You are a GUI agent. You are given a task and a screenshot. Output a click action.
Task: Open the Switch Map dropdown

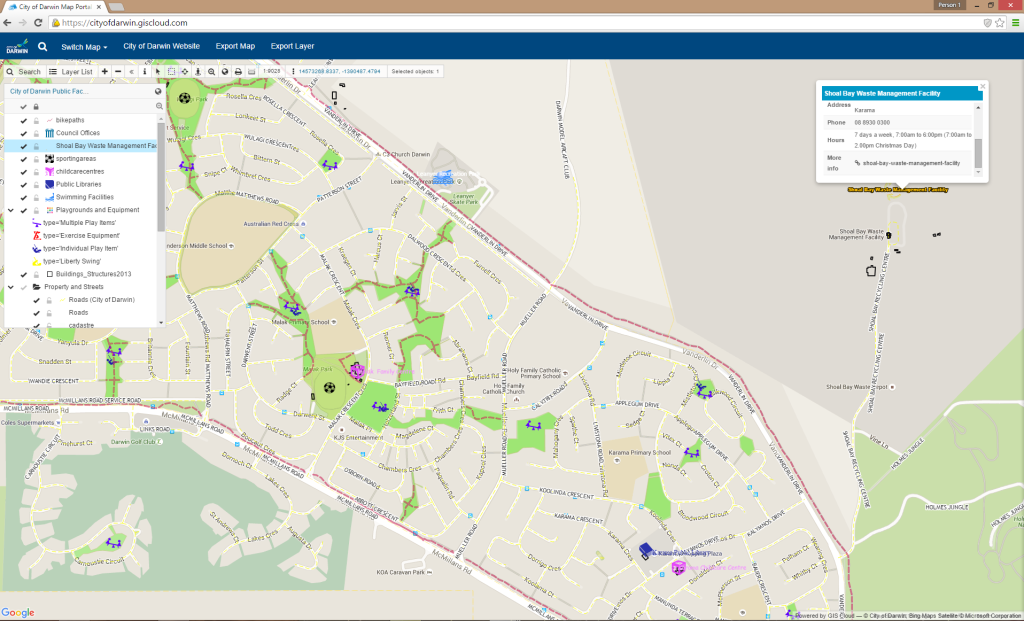[x=84, y=47]
